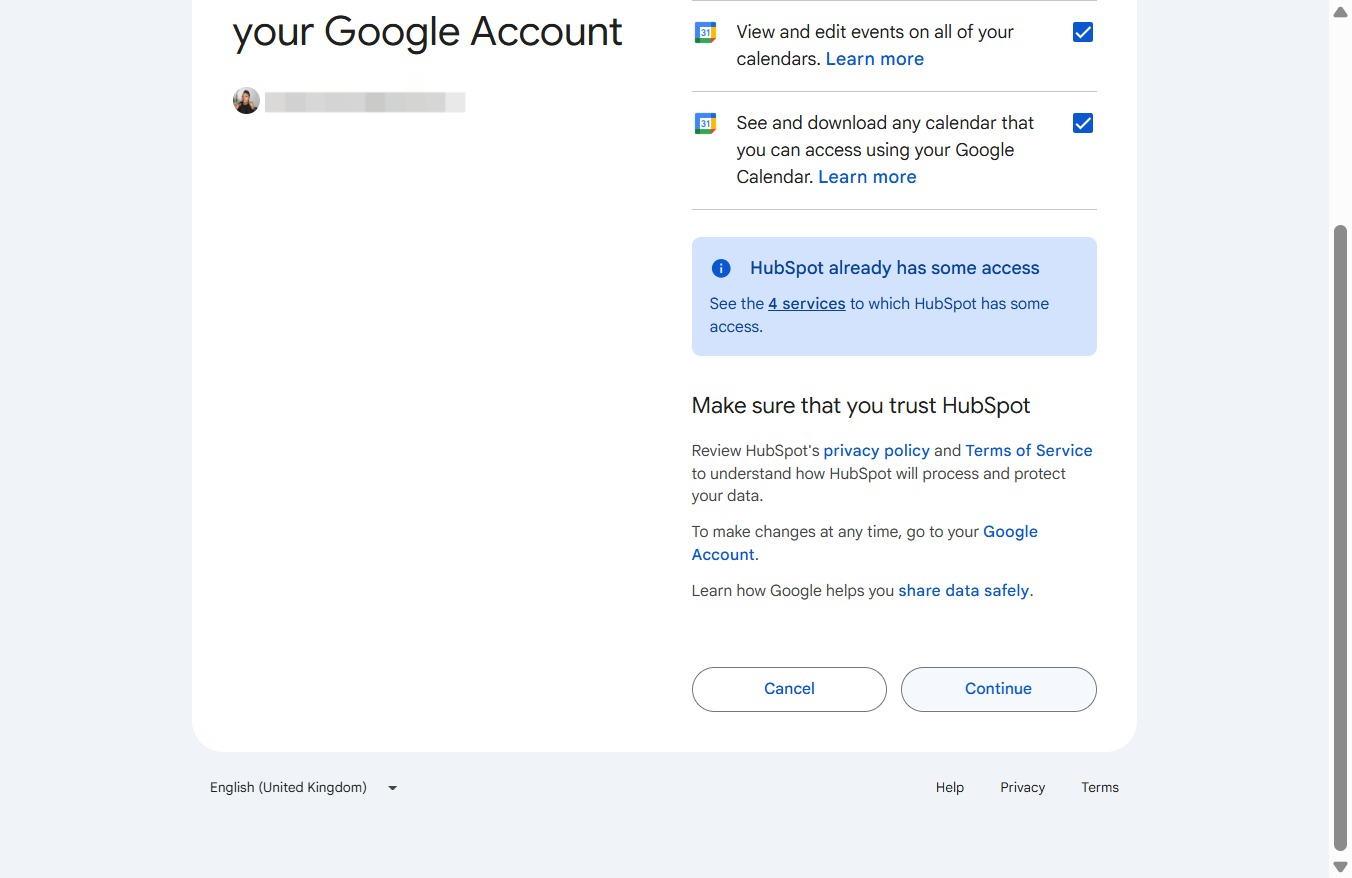Open the Terms footer link
1352x878 pixels.
pyautogui.click(x=1100, y=788)
